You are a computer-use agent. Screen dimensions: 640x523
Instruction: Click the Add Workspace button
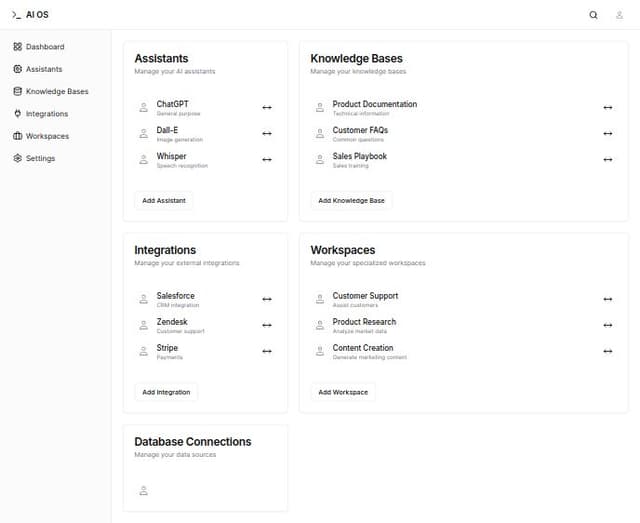[343, 392]
